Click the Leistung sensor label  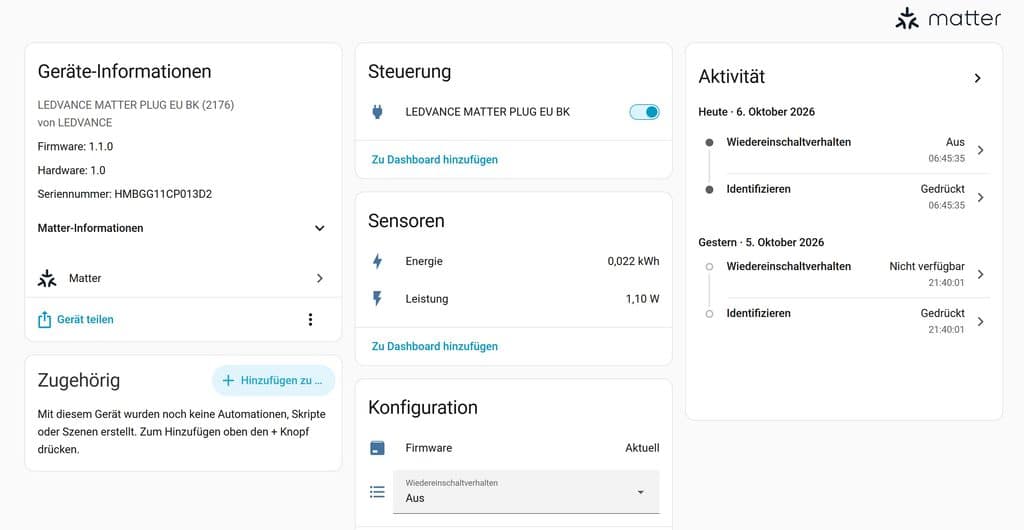click(x=426, y=299)
